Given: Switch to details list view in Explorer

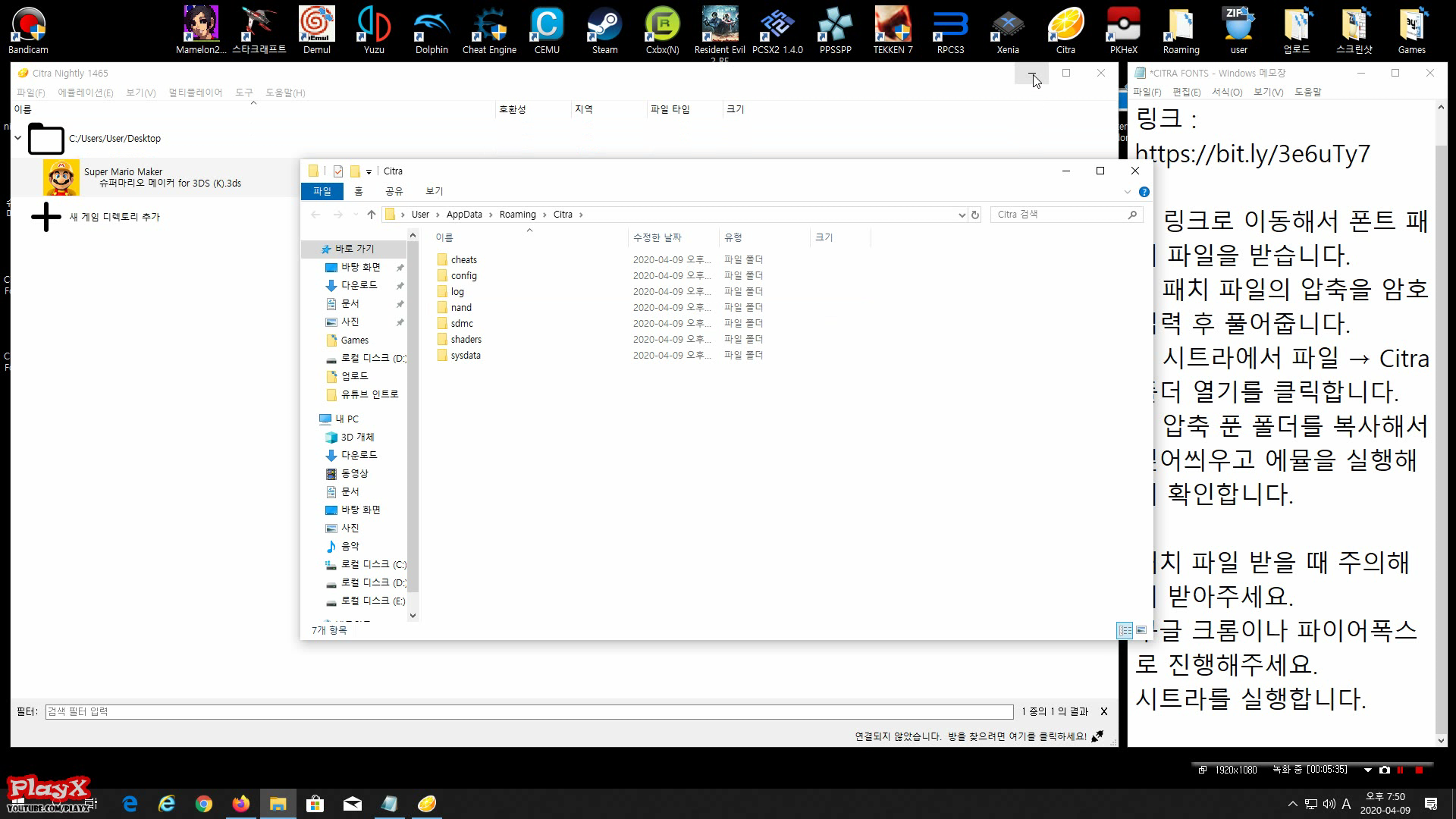Looking at the screenshot, I should 1125,630.
